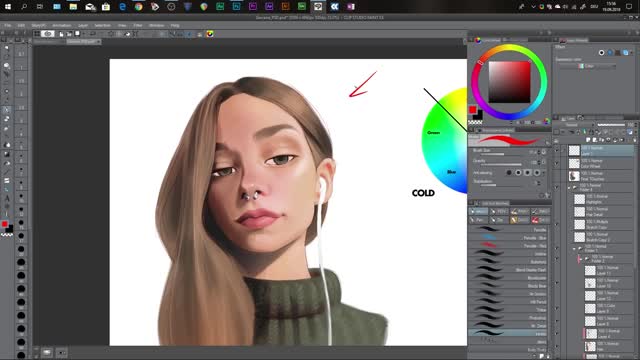
Task: Select the blue Pencille brush preset
Action: pos(508,238)
